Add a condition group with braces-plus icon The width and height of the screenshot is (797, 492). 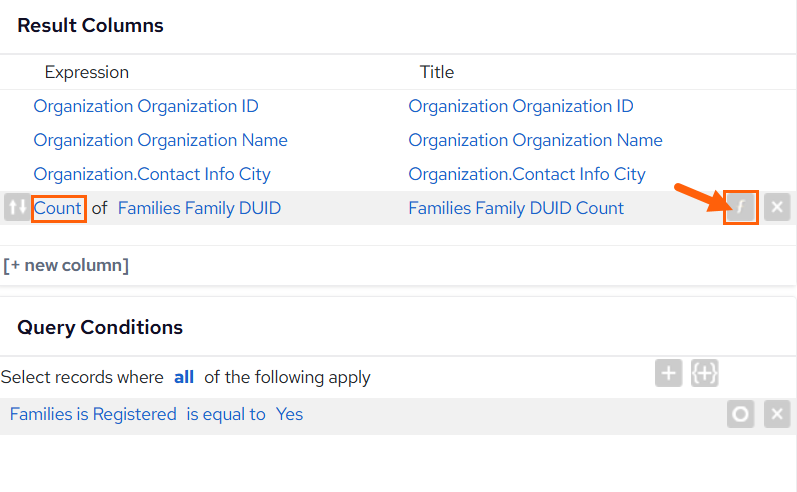pos(704,373)
